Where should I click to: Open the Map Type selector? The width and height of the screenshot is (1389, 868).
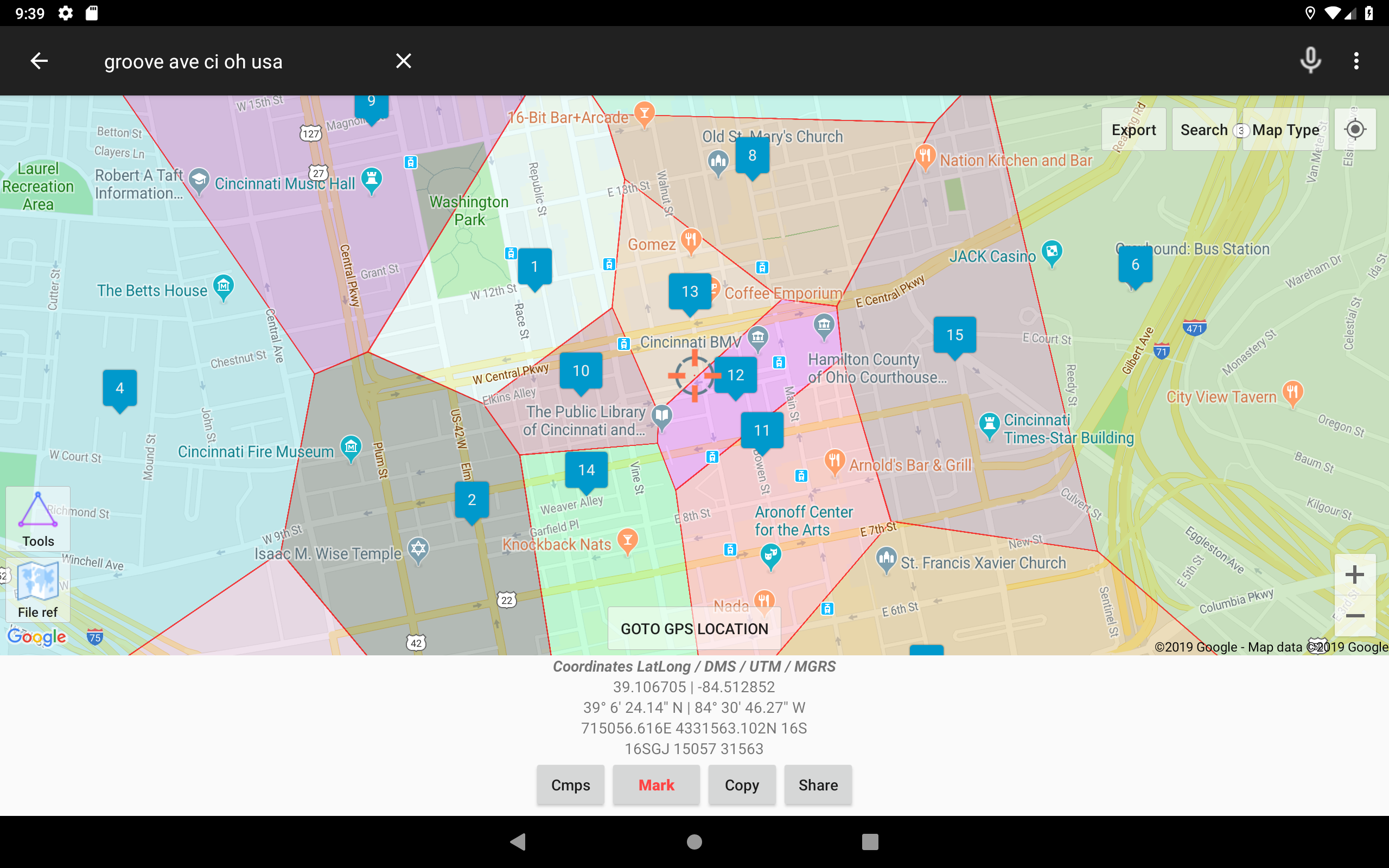click(1286, 130)
